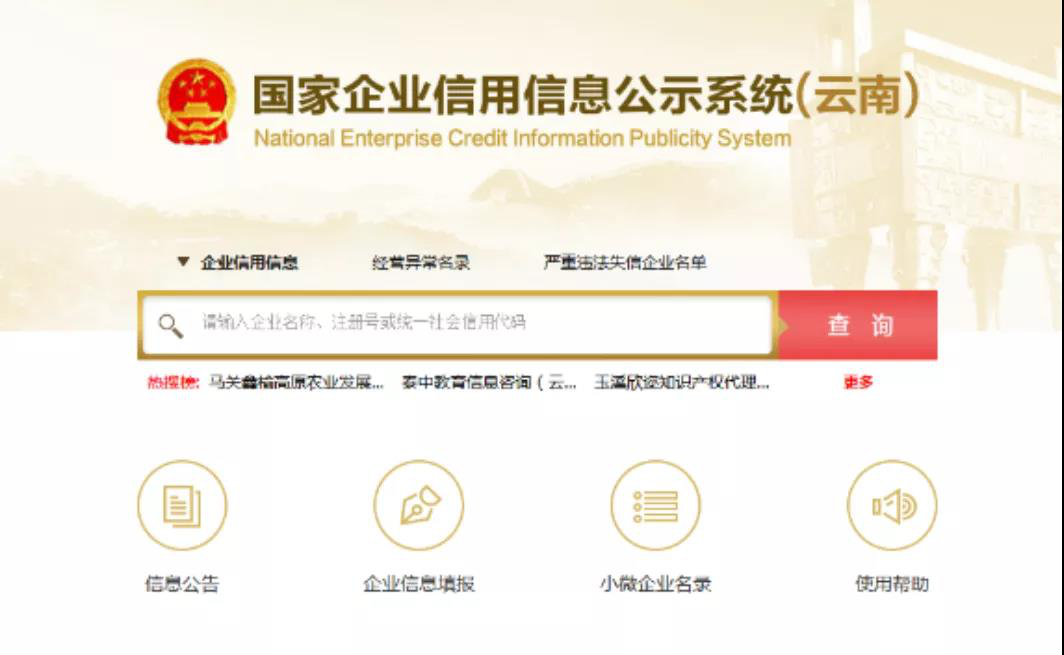This screenshot has height=655, width=1064.
Task: Click the 信息公告 text label
Action: click(x=182, y=584)
